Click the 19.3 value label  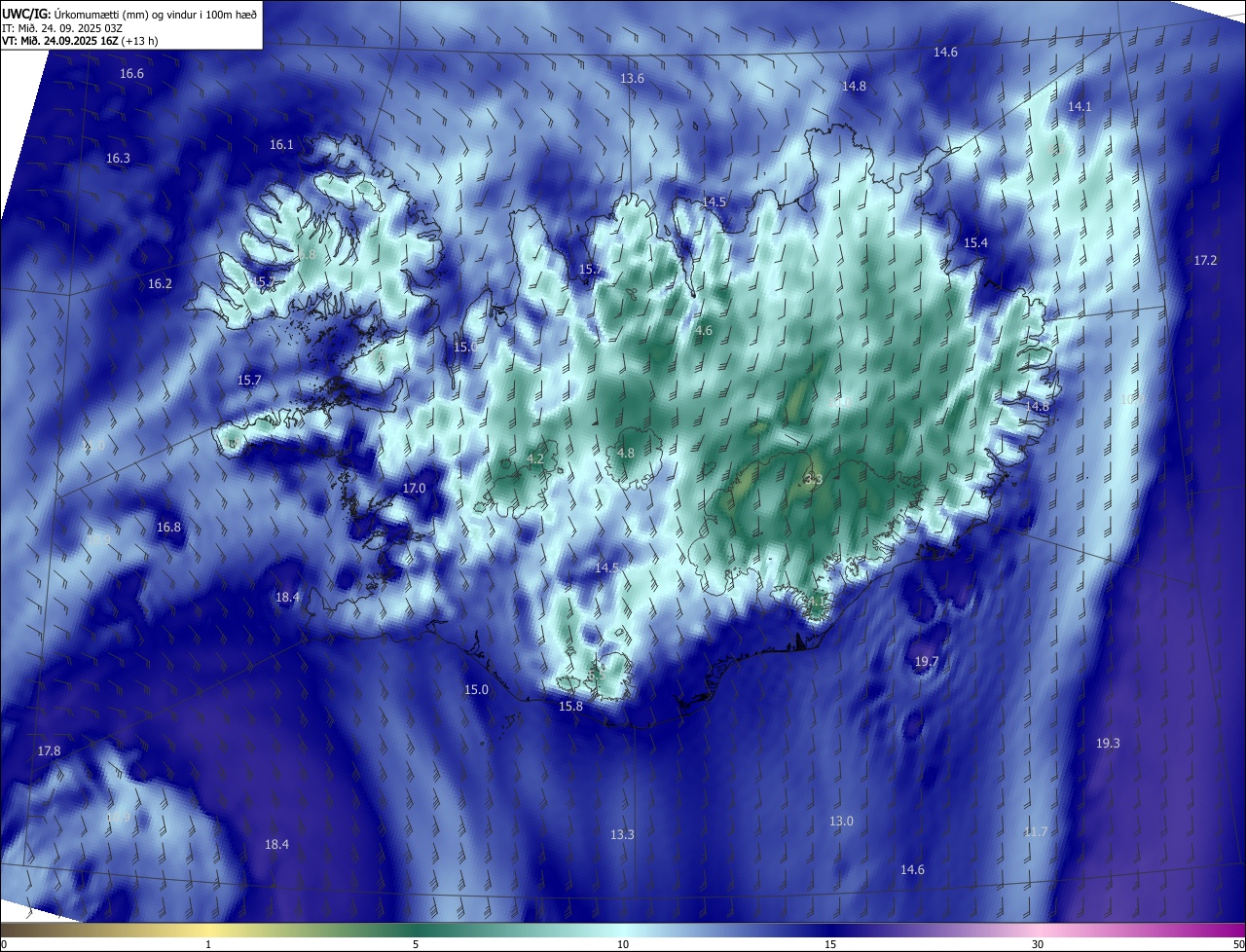(x=1108, y=743)
